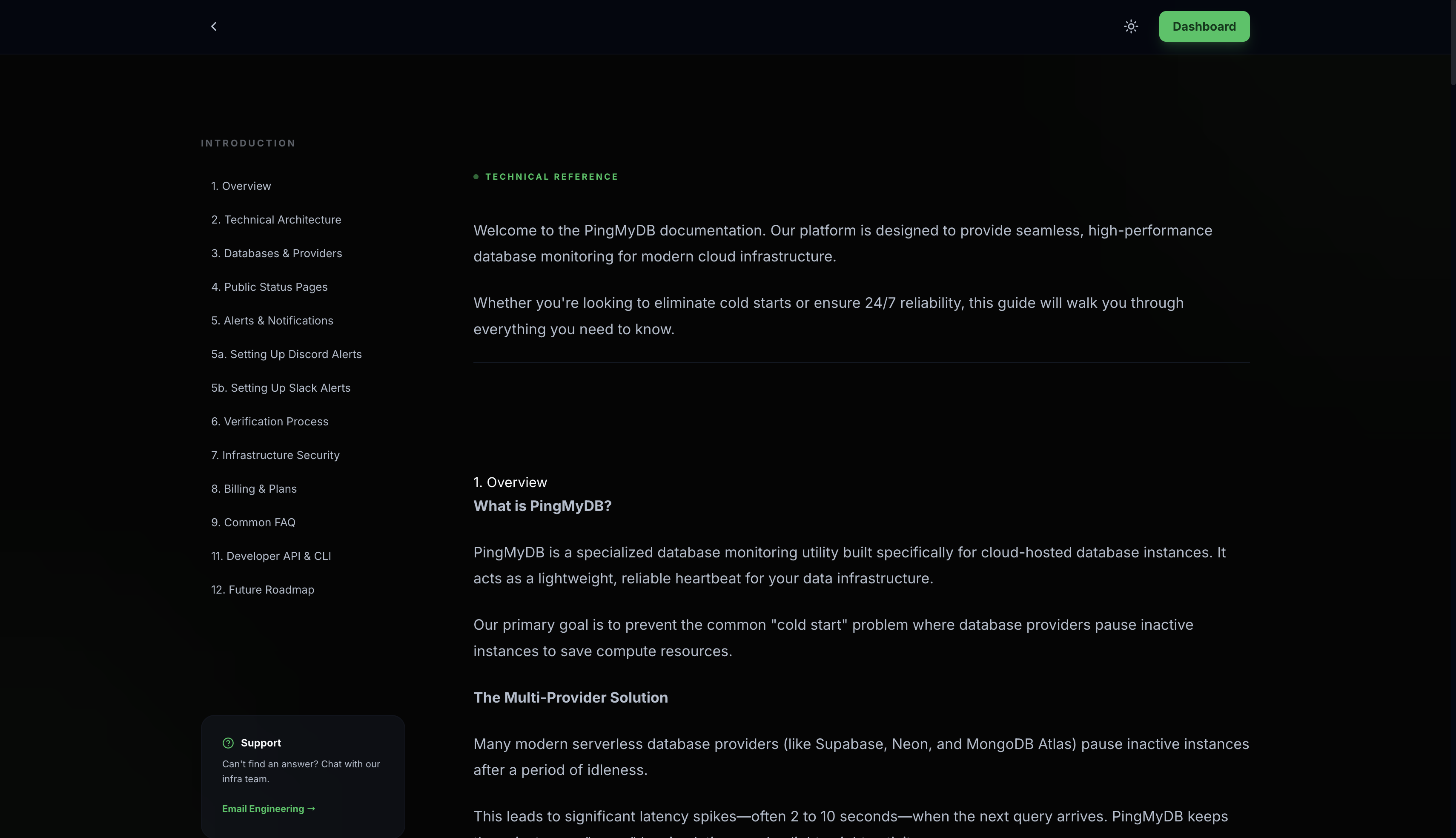The width and height of the screenshot is (1456, 838).
Task: Check the Future Roadmap section
Action: 262,589
